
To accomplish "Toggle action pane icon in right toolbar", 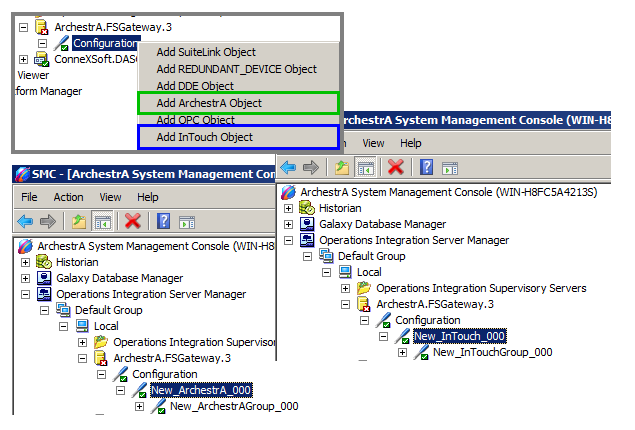I will 450,168.
